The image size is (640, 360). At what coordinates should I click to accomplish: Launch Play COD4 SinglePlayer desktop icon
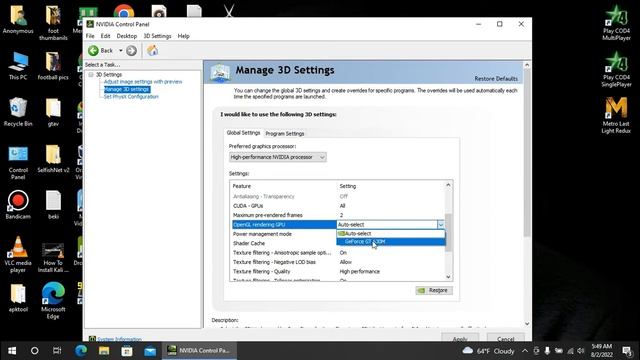pos(616,69)
